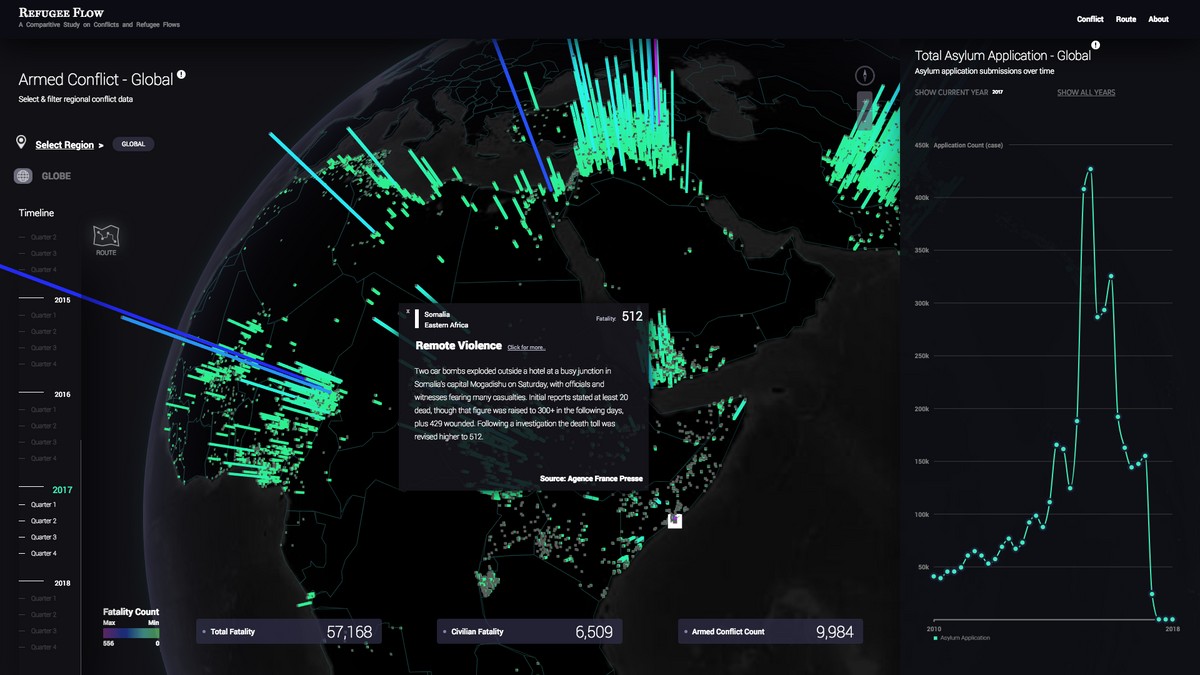Open the About page in top navigation
Viewport: 1200px width, 675px height.
[x=1158, y=19]
